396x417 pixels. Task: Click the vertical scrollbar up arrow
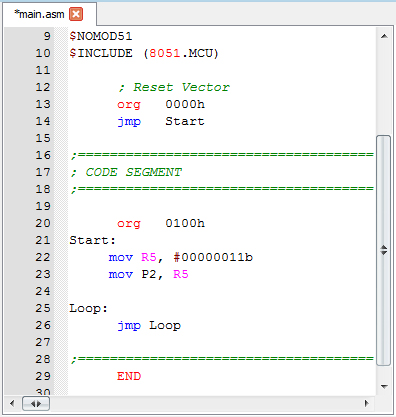click(384, 36)
